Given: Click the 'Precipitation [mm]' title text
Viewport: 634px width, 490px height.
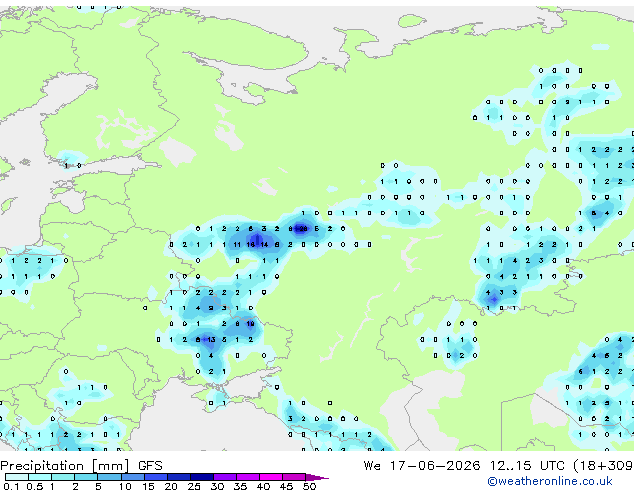Looking at the screenshot, I should [x=65, y=466].
